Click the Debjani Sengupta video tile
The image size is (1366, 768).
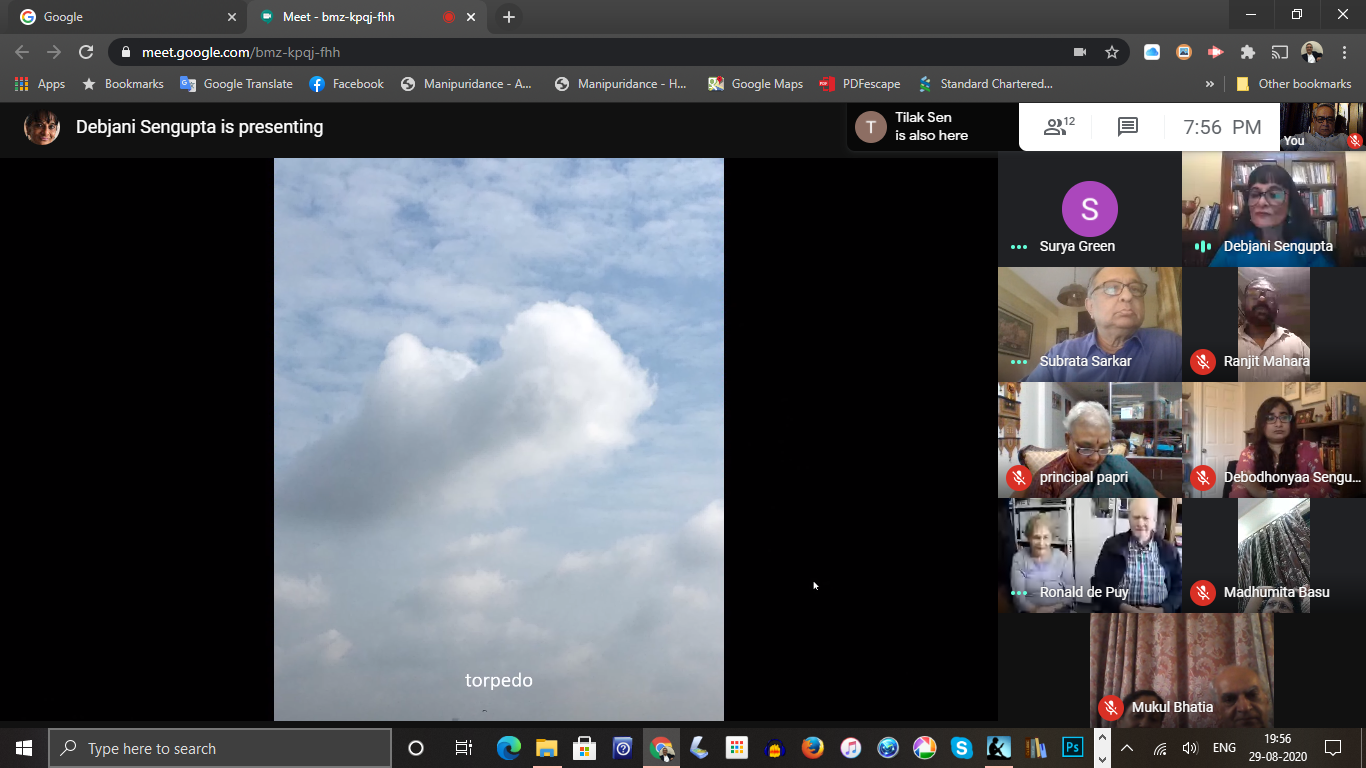(1273, 209)
